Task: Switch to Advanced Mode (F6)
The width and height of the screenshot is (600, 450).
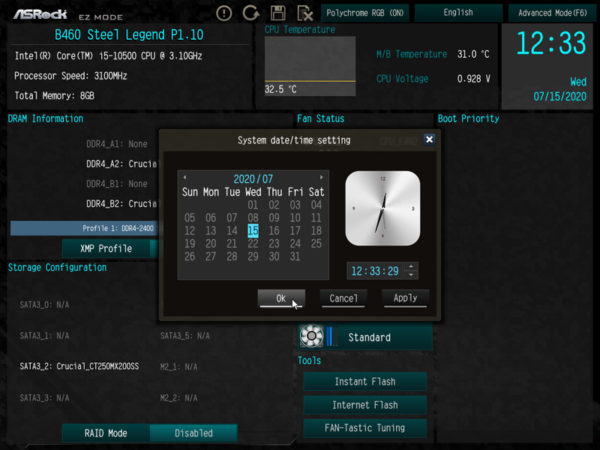Action: (553, 14)
